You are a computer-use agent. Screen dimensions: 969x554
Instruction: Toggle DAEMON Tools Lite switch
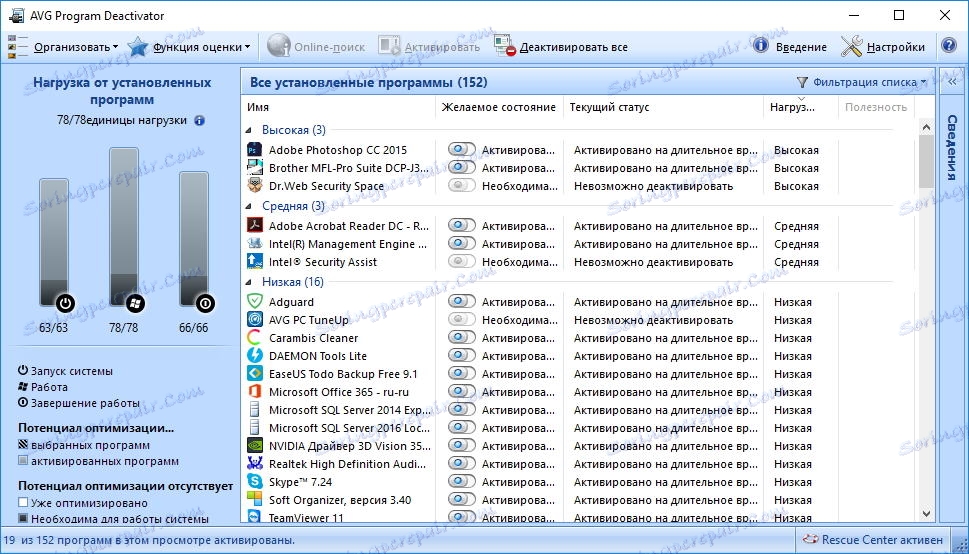[x=462, y=356]
